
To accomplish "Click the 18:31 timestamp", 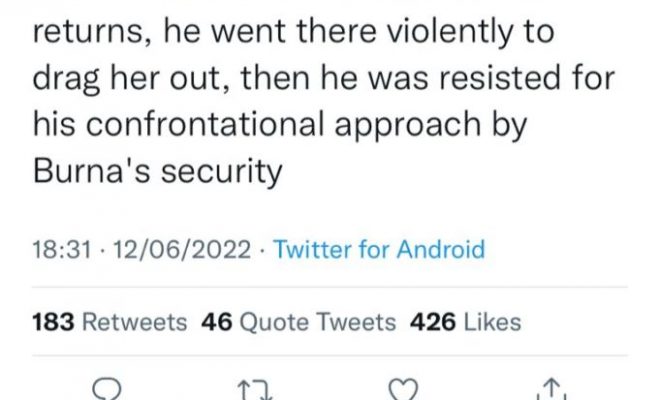I will 58,249.
